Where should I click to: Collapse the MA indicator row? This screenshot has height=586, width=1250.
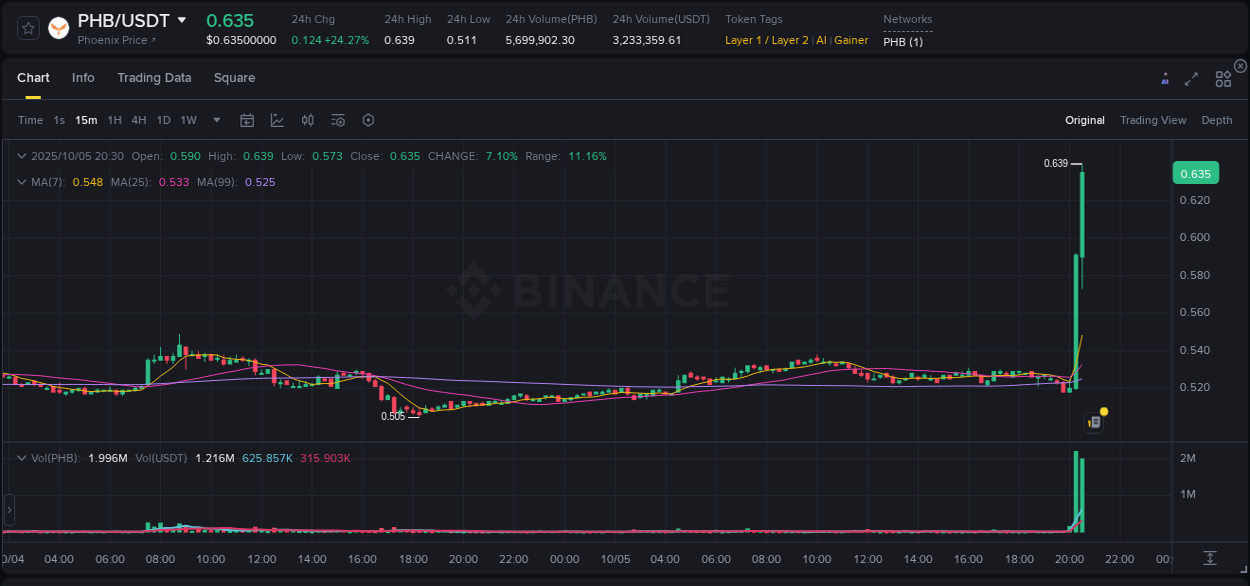pos(22,182)
